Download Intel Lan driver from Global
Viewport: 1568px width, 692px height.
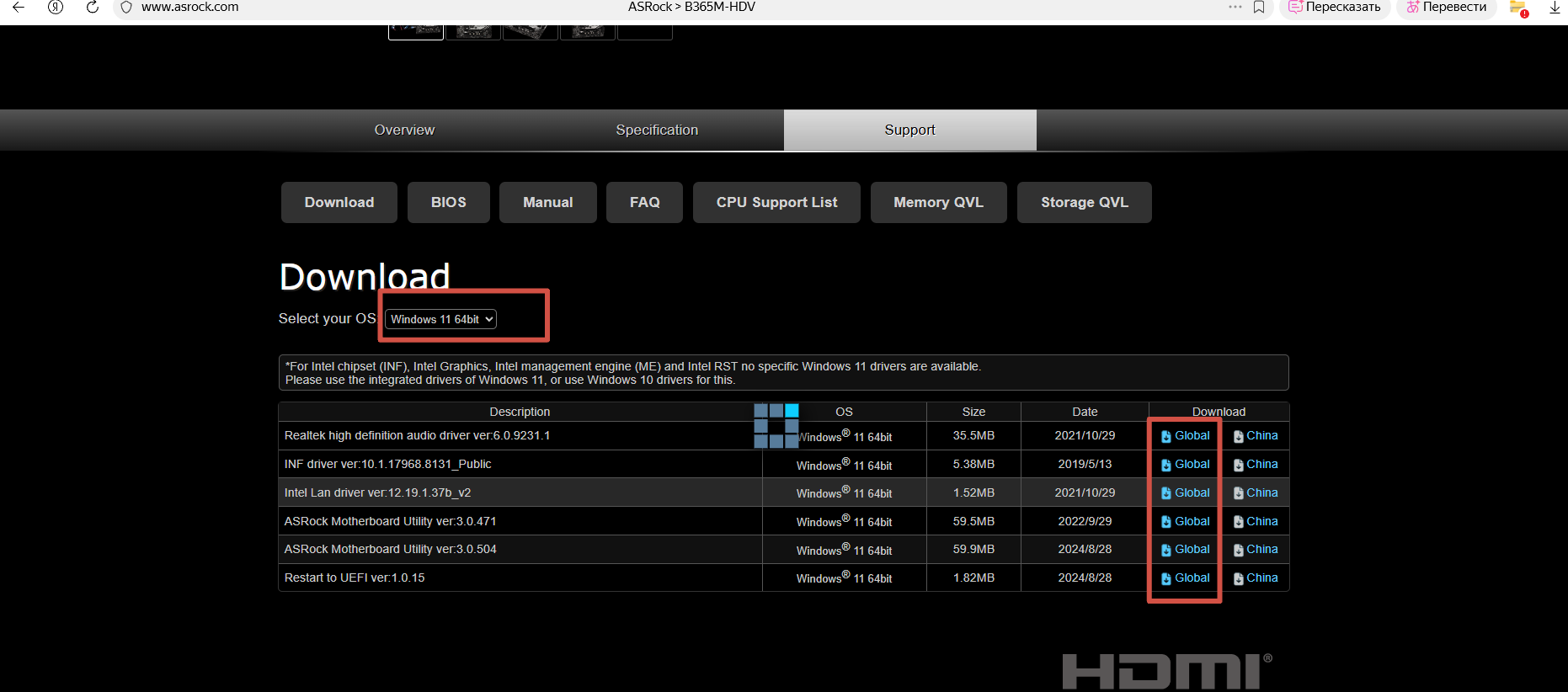(x=1186, y=493)
